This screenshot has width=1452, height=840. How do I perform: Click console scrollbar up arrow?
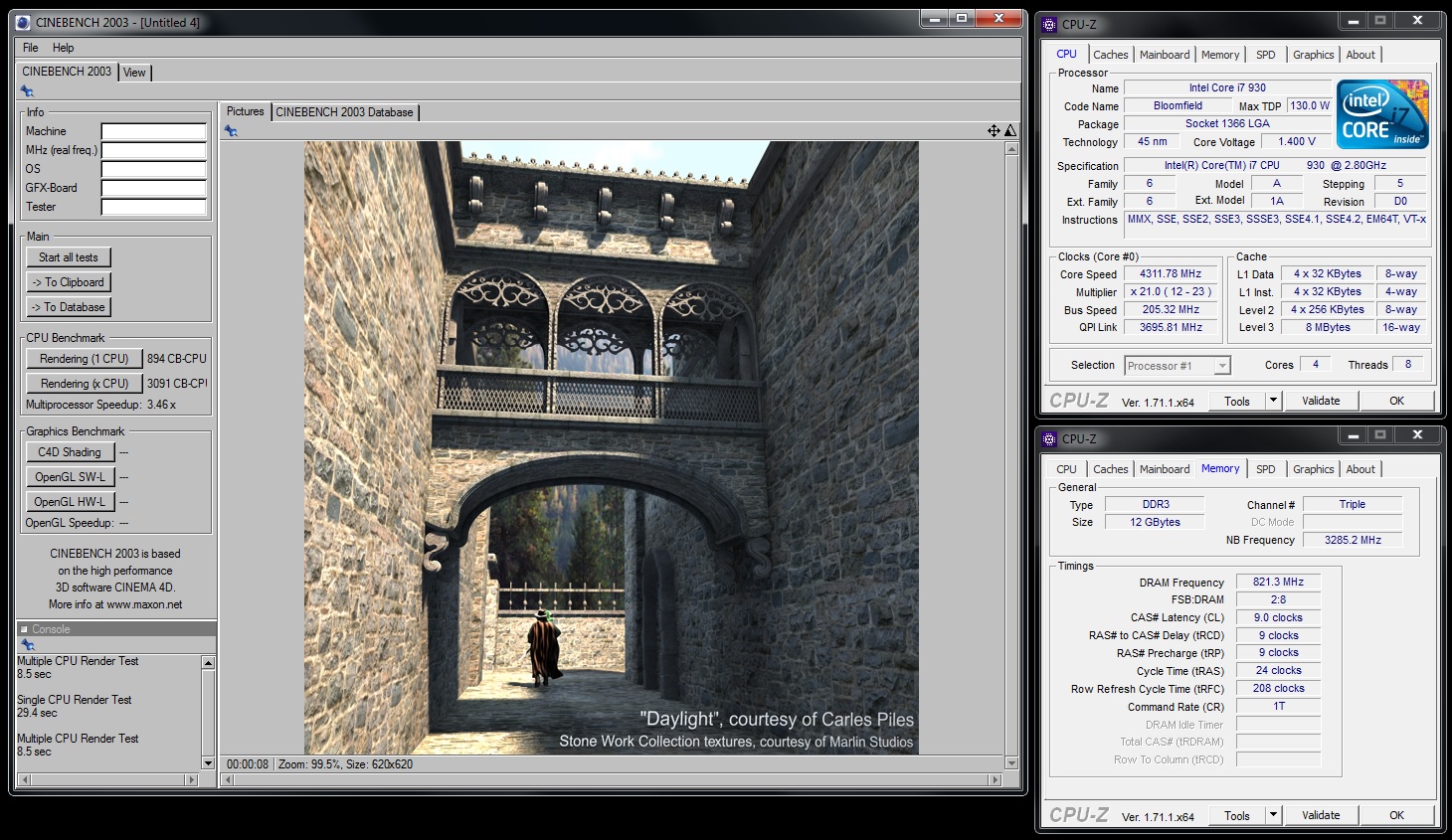(208, 662)
